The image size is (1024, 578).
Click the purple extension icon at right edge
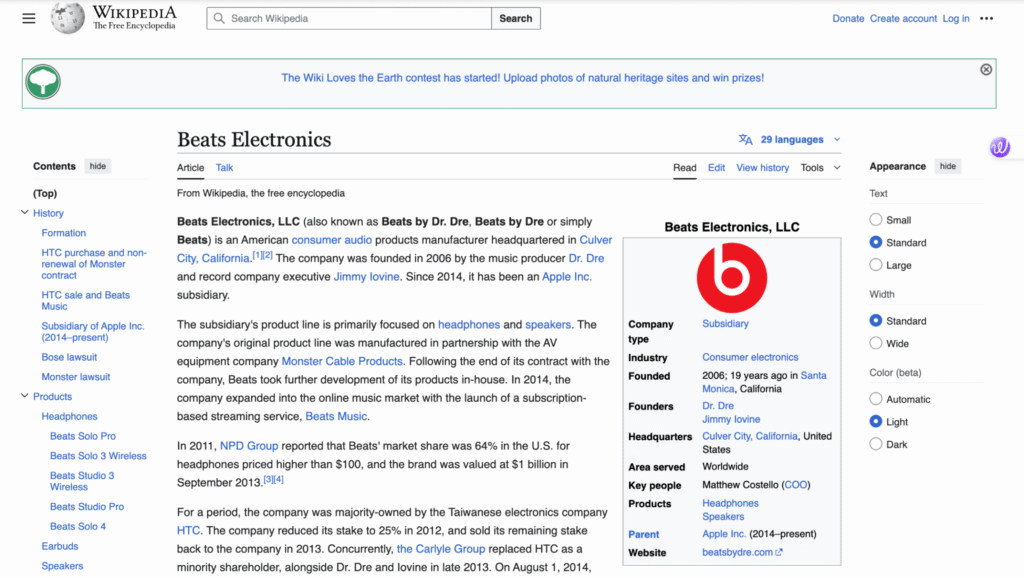[1000, 147]
